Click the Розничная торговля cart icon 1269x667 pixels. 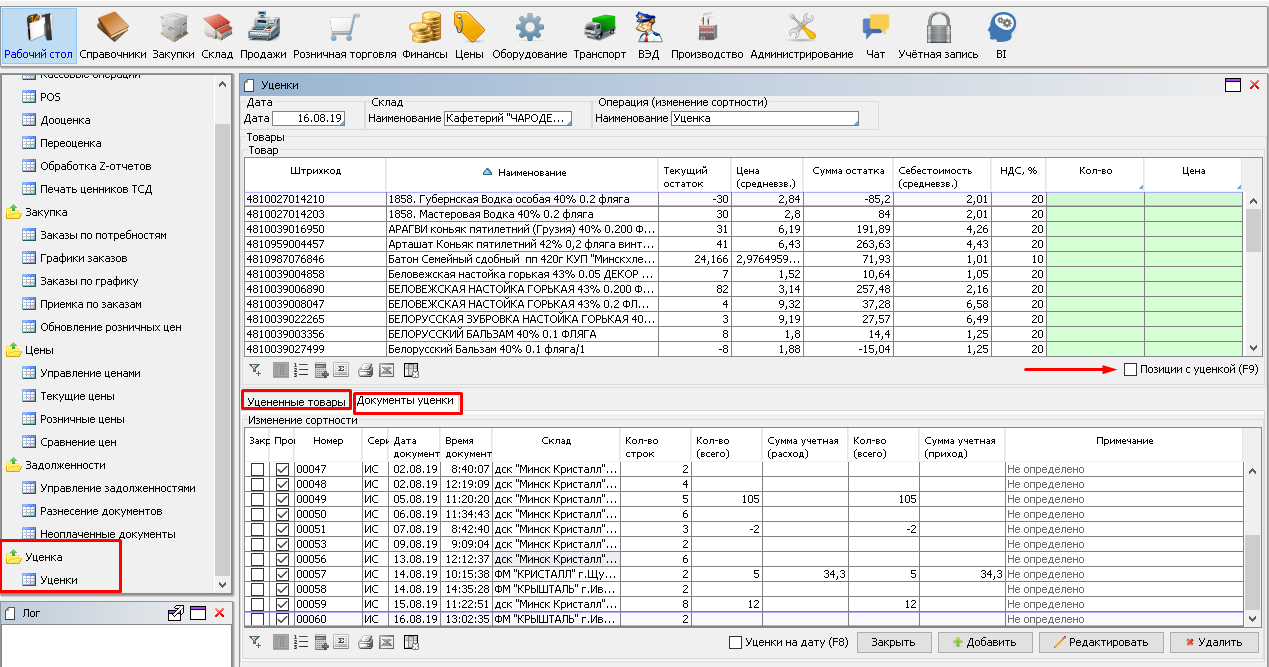344,27
